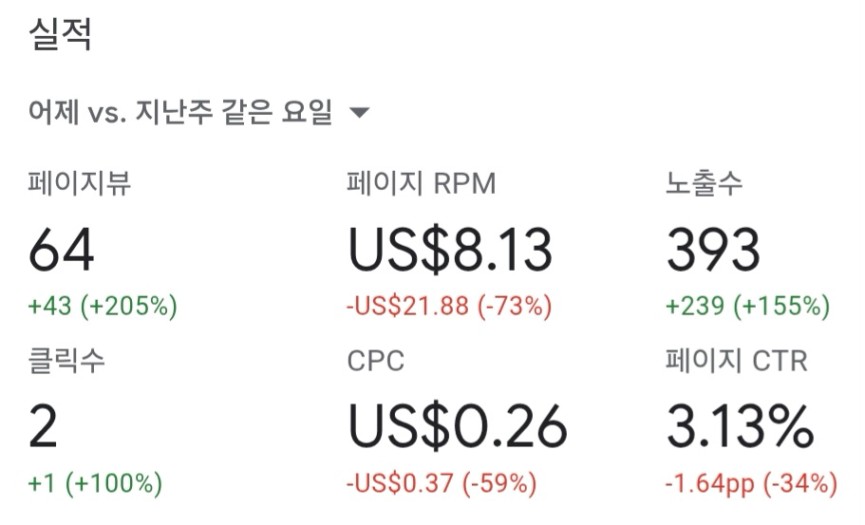Screen dimensions: 865x525
Task: Click the +1 (+100%) change text
Action: click(95, 484)
